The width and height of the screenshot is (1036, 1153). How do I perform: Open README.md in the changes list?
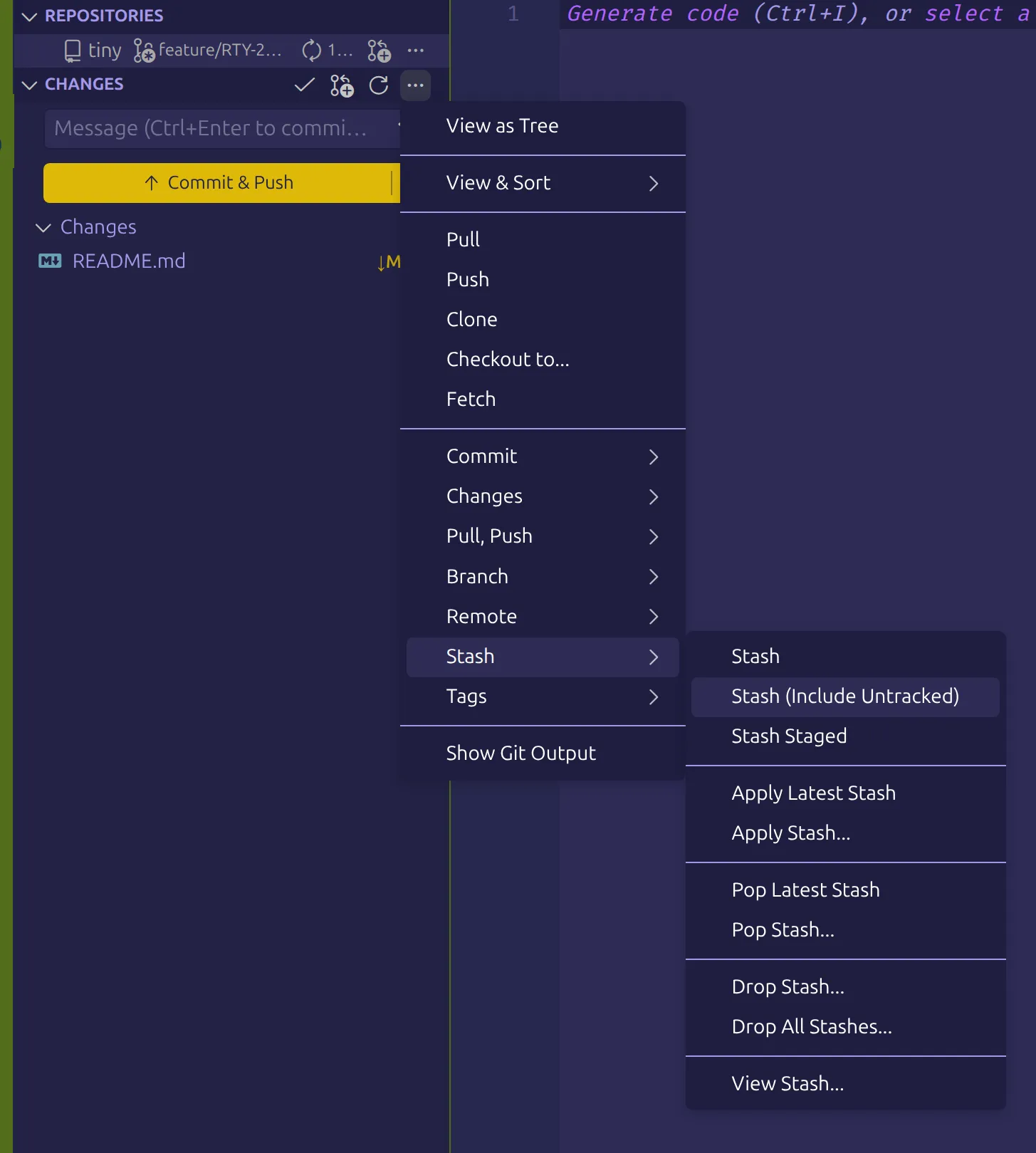point(129,261)
